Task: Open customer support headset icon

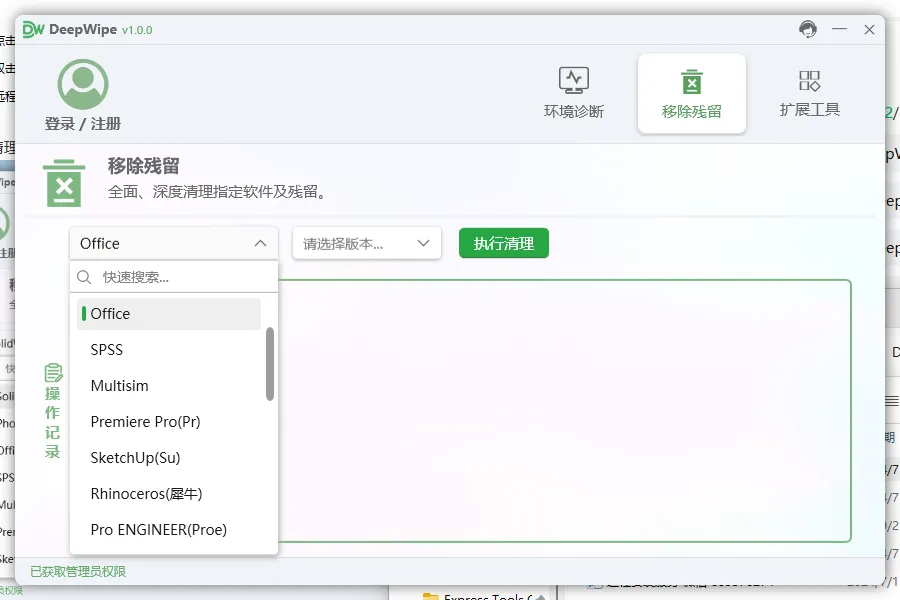Action: coord(808,29)
